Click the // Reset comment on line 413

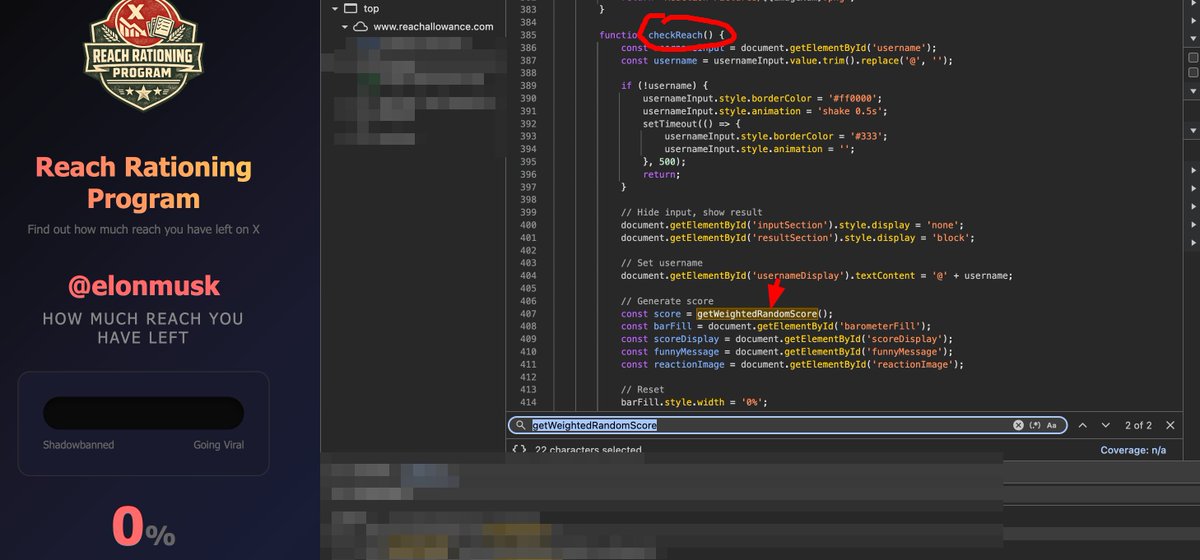coord(642,389)
